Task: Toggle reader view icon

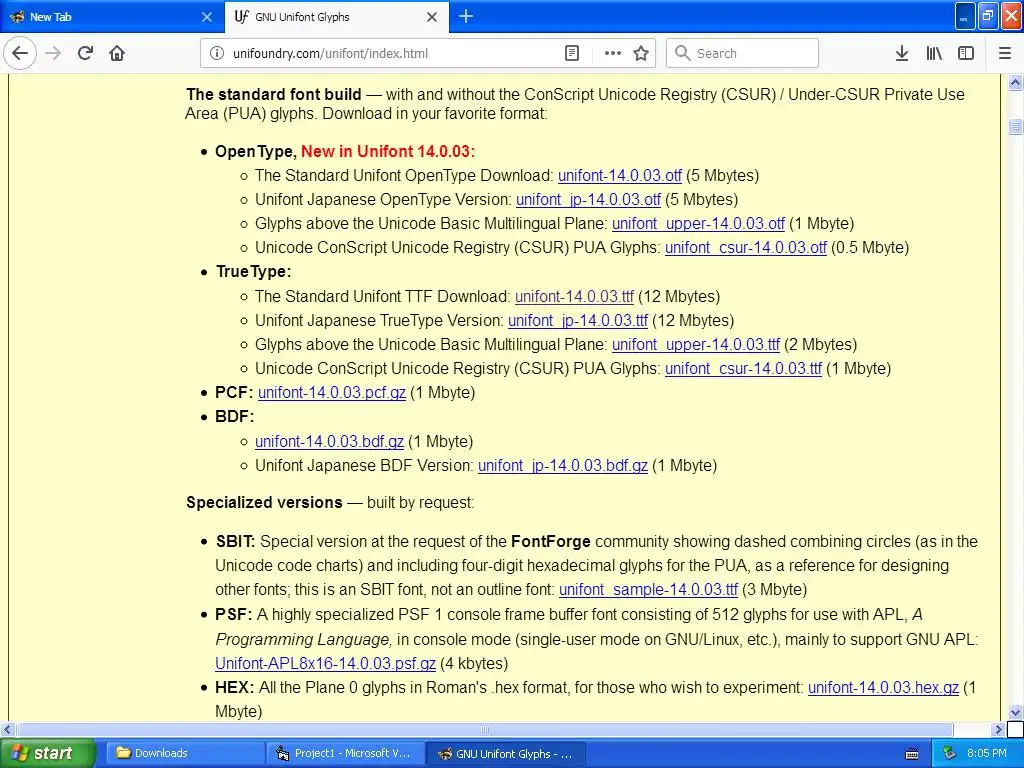Action: pos(571,53)
